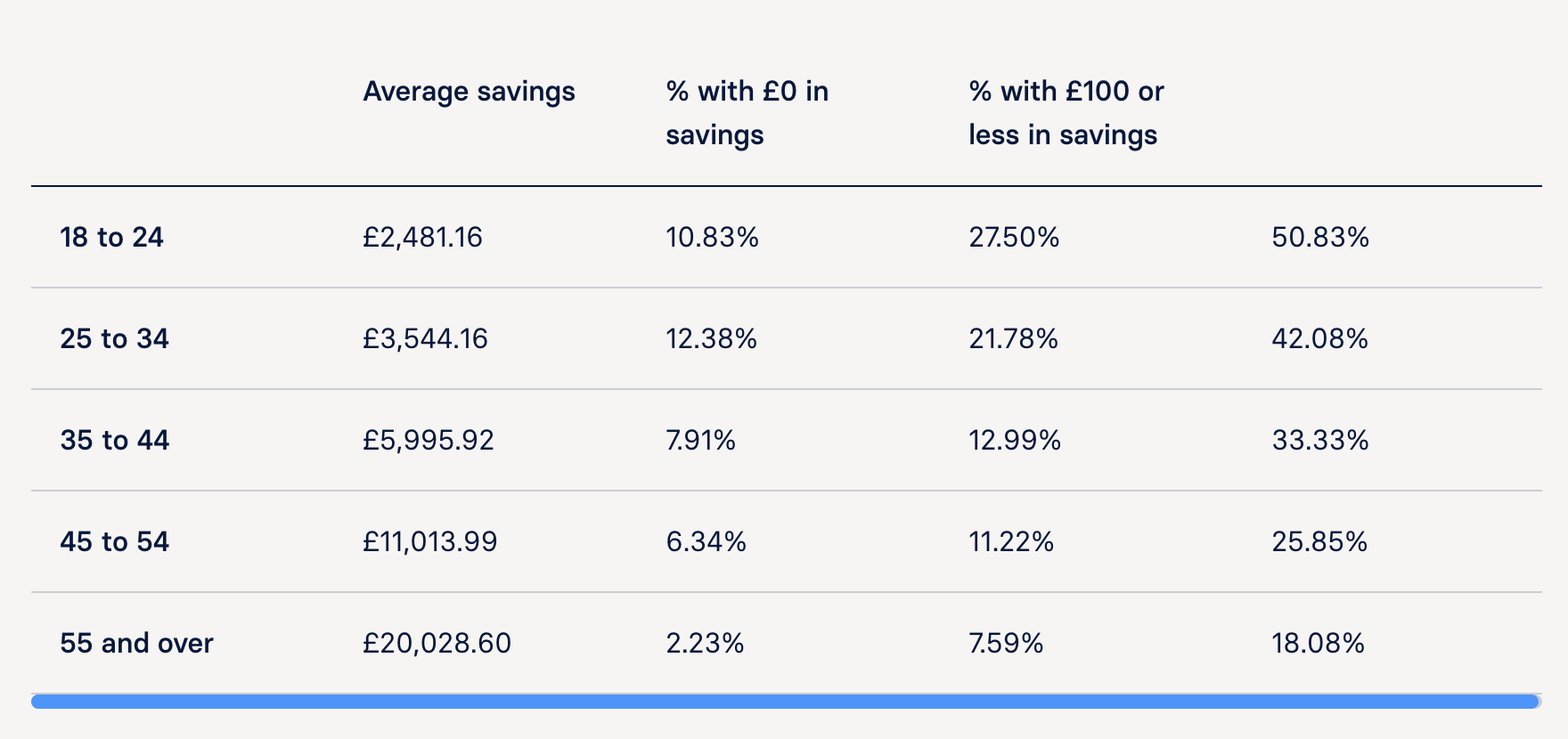This screenshot has width=1568, height=739.
Task: Click the £5,995.92 average savings cell
Action: pyautogui.click(x=428, y=441)
